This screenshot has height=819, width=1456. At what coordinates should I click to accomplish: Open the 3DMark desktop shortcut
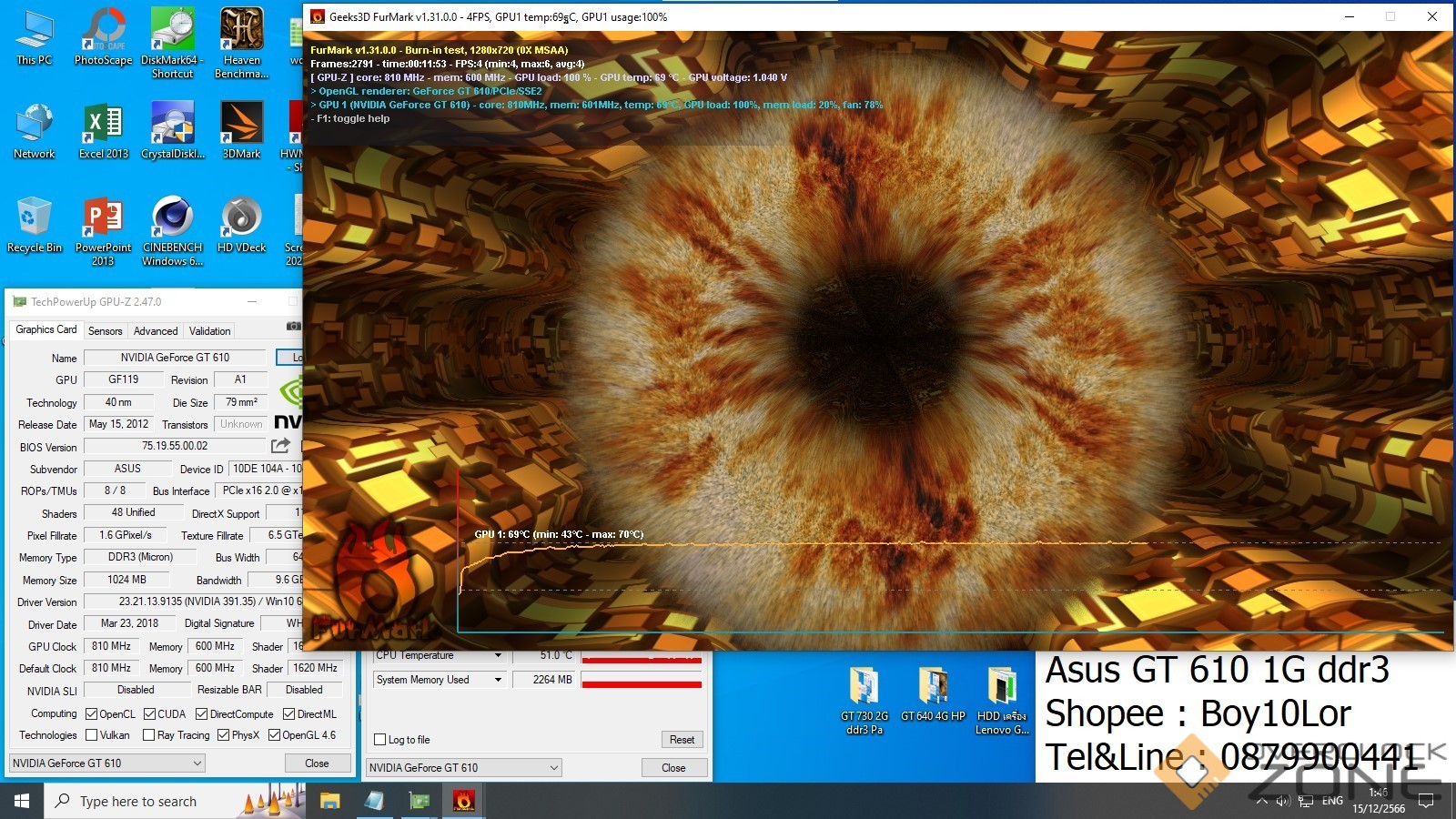point(241,129)
